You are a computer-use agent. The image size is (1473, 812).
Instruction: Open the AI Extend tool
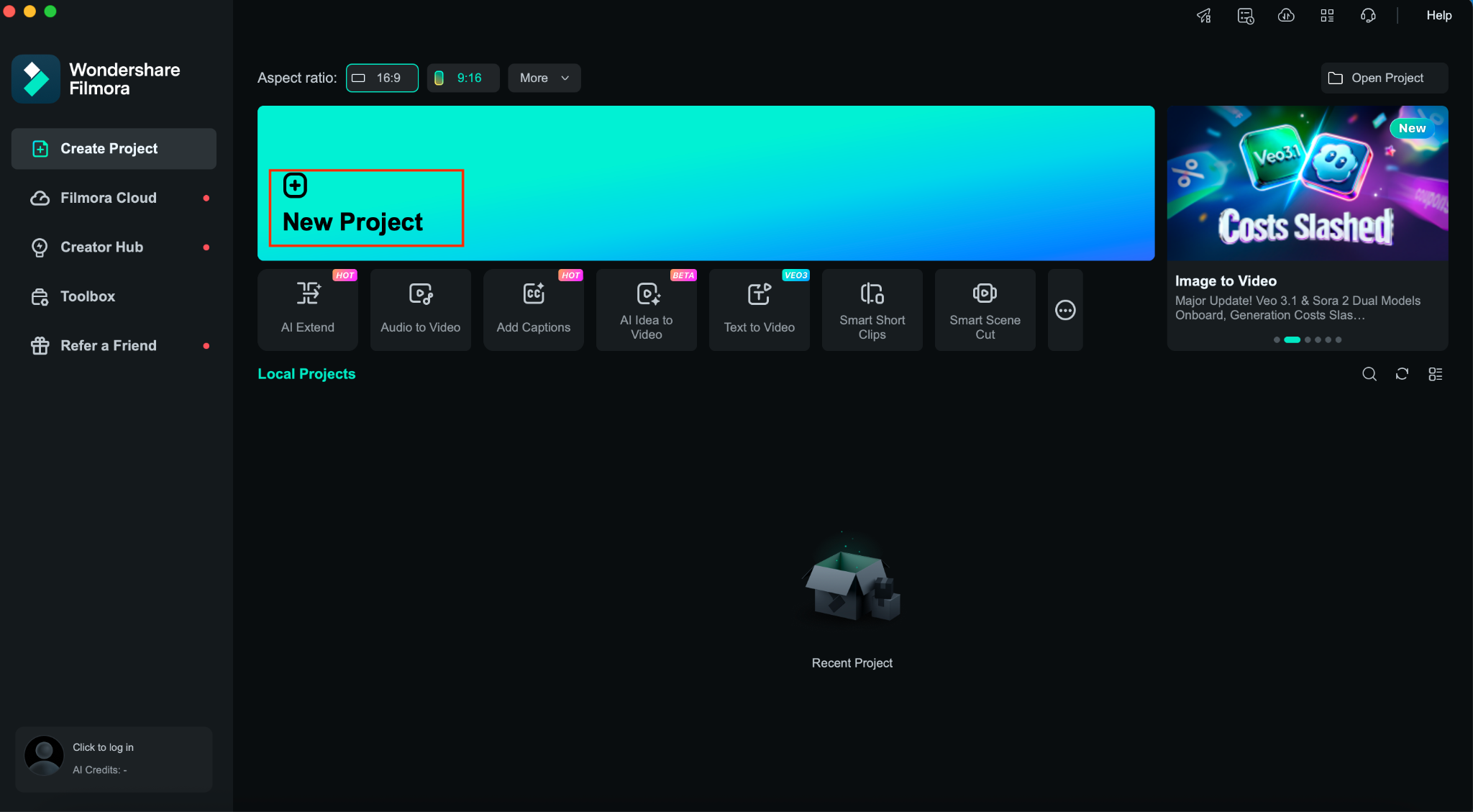(x=308, y=310)
